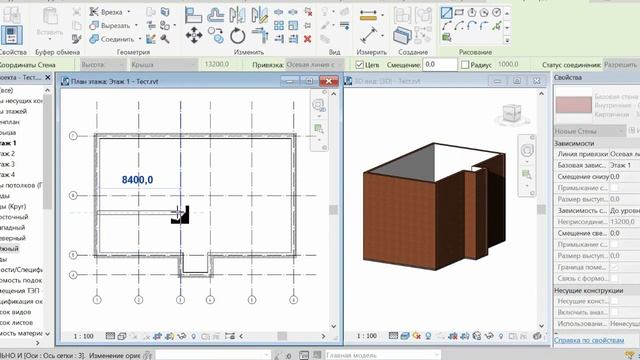Select the Offset tool
This screenshot has height=360, width=640.
pyautogui.click(x=216, y=15)
